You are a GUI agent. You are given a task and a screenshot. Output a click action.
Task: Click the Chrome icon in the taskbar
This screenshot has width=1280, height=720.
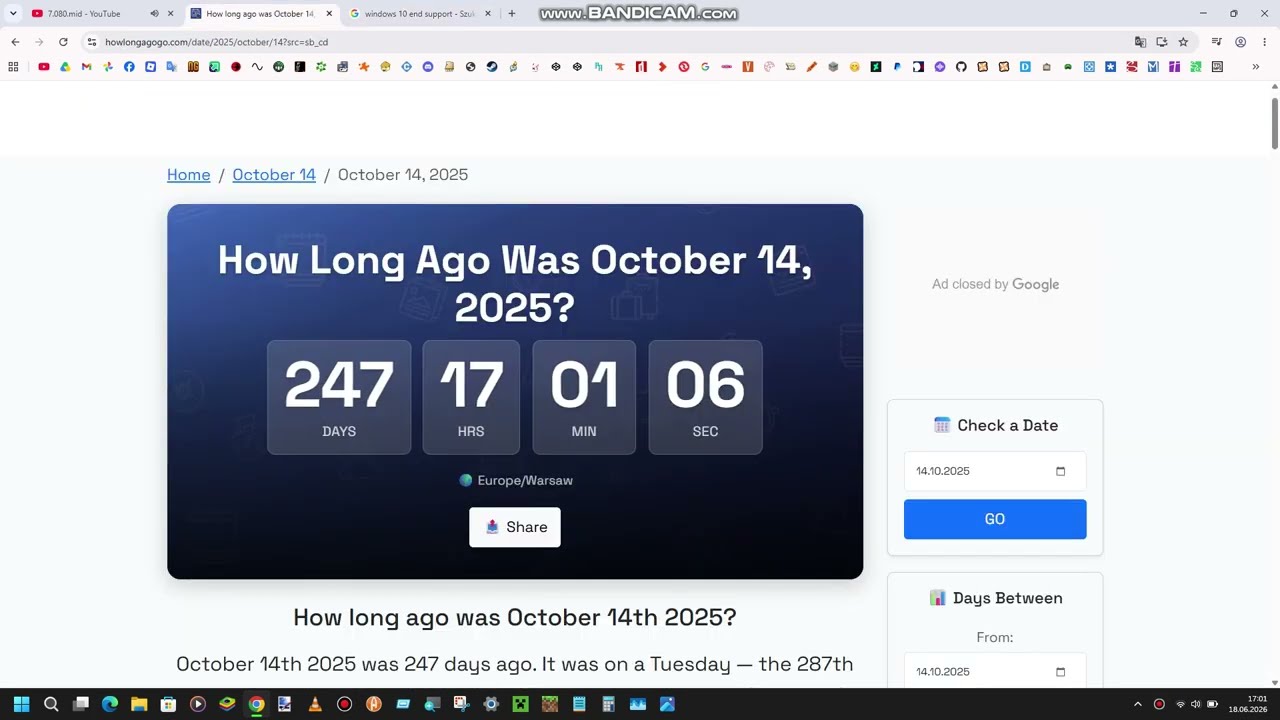[x=256, y=704]
